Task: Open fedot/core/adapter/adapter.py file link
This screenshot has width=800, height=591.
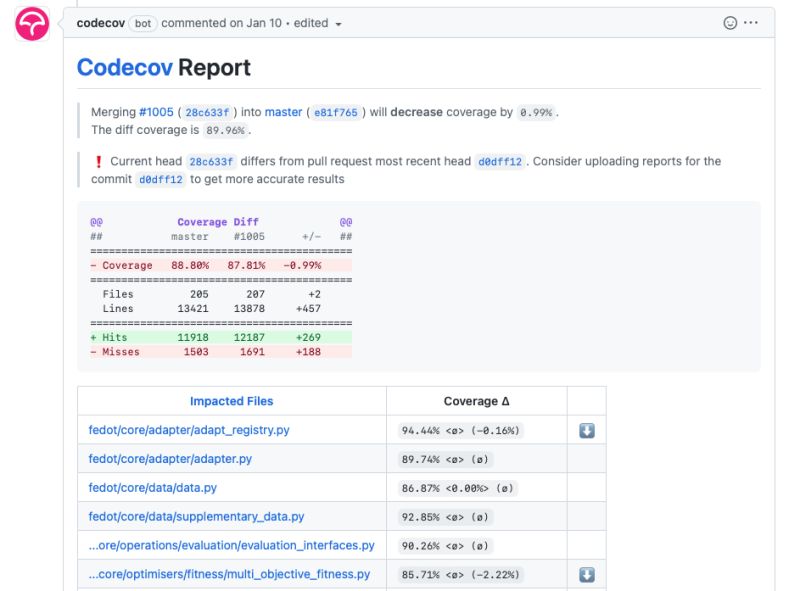Action: 170,459
